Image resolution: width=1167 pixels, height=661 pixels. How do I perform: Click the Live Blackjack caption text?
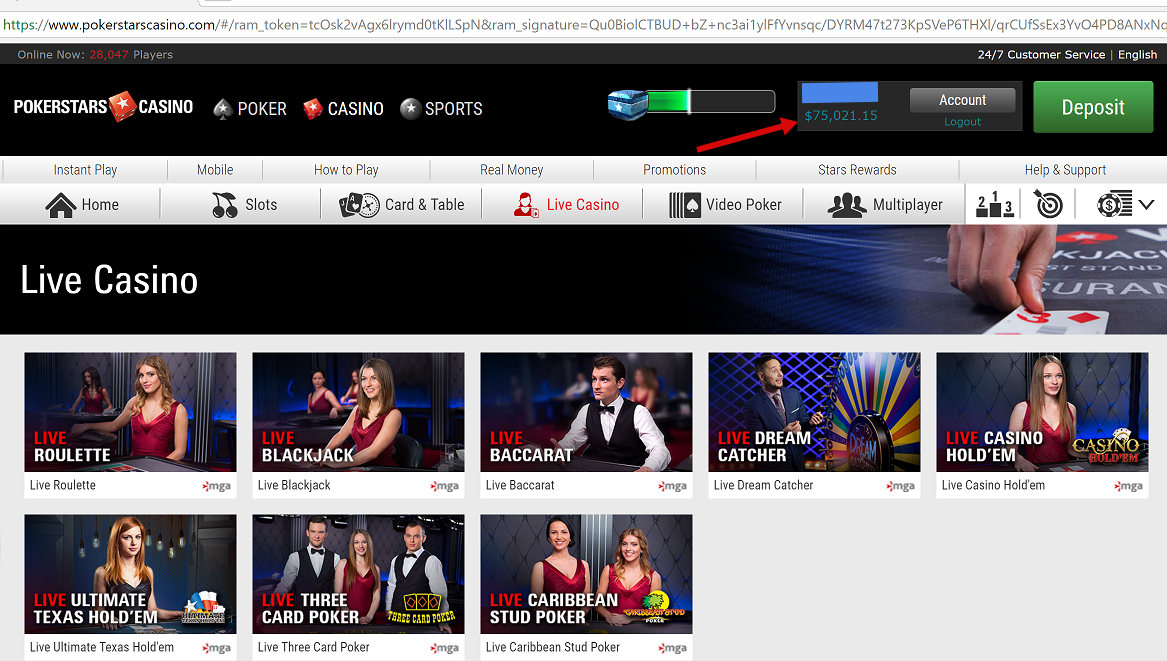(294, 485)
